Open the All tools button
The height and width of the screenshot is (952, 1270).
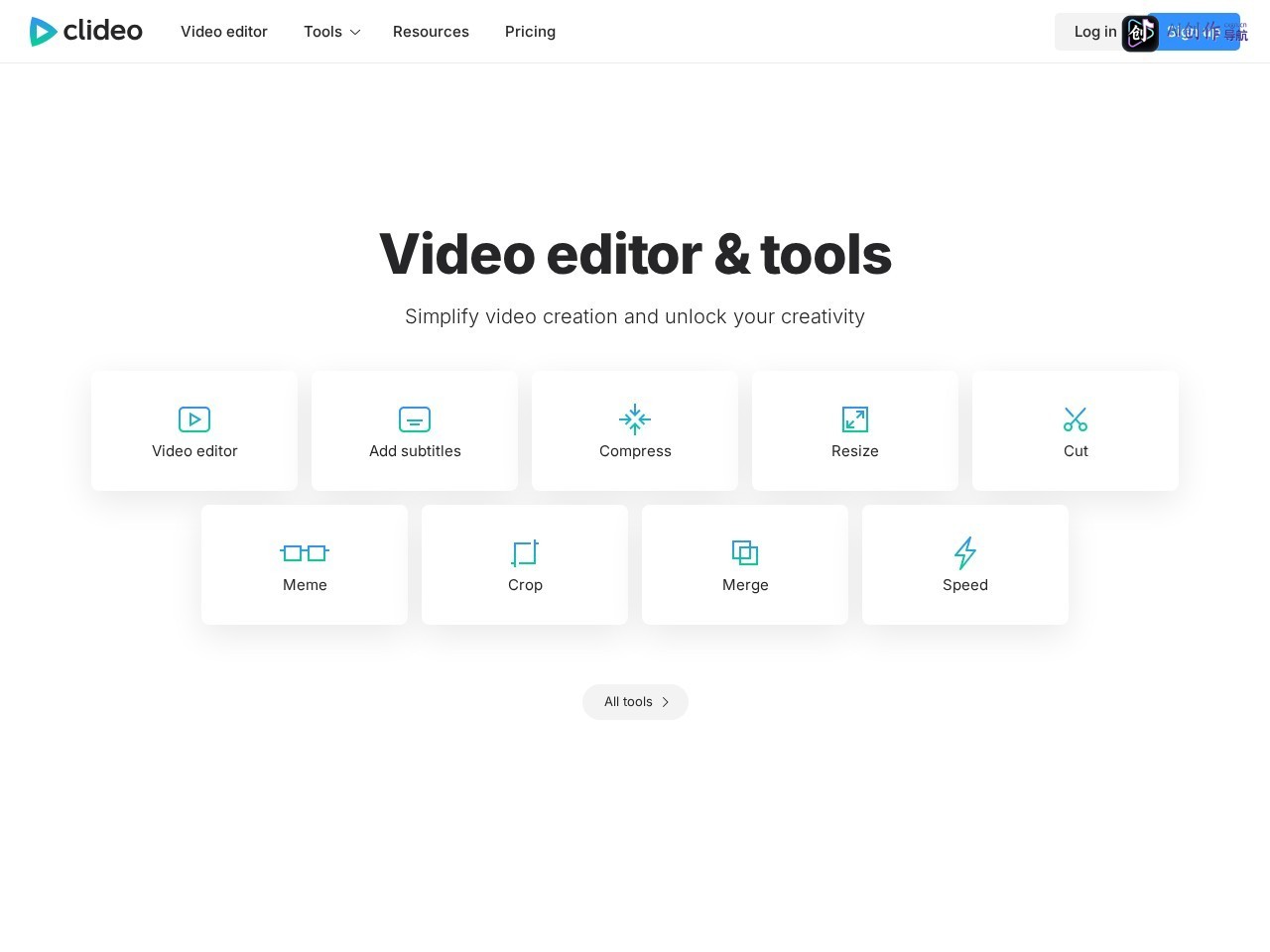[x=635, y=702]
